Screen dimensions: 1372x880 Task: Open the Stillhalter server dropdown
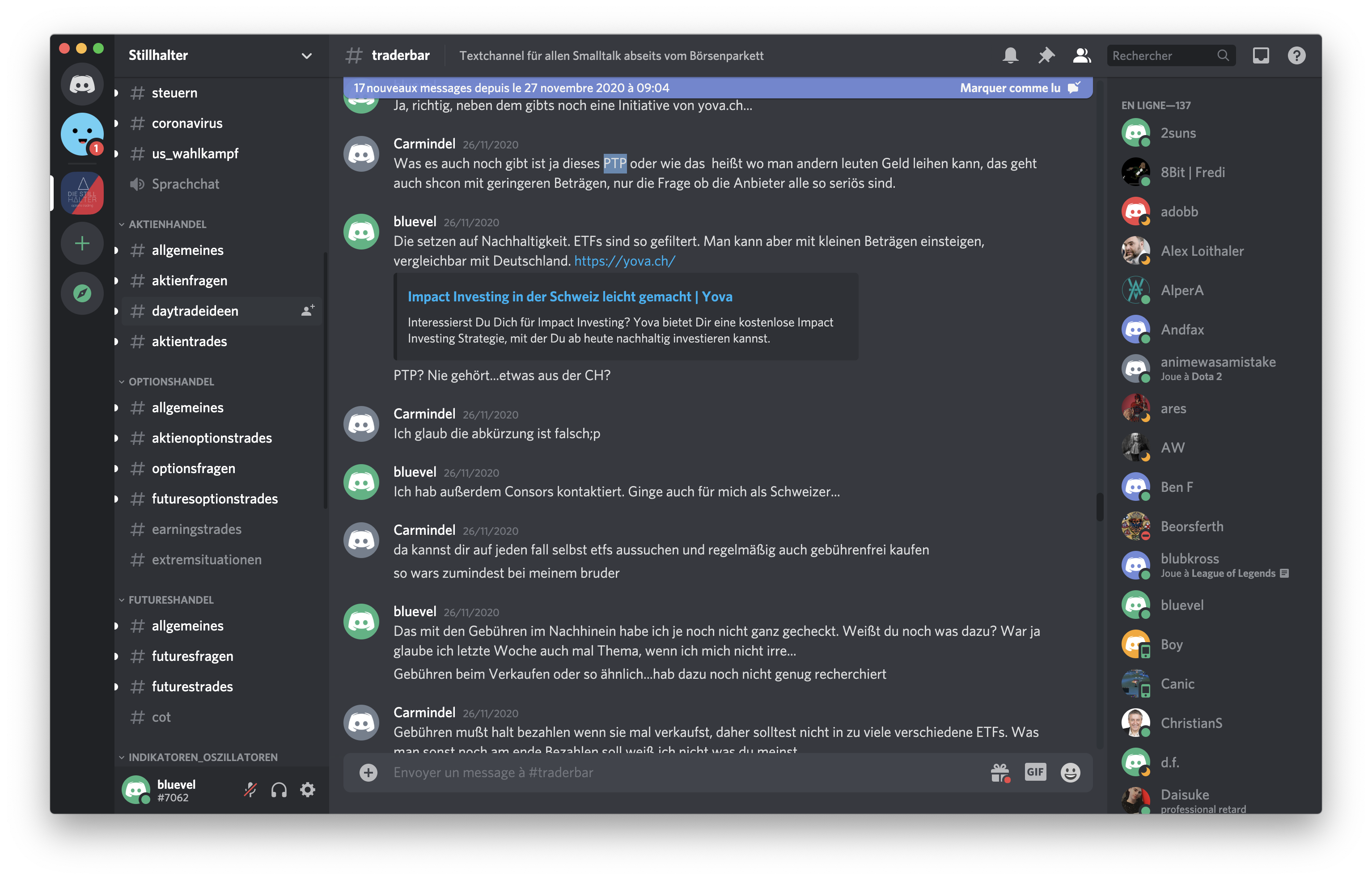306,55
